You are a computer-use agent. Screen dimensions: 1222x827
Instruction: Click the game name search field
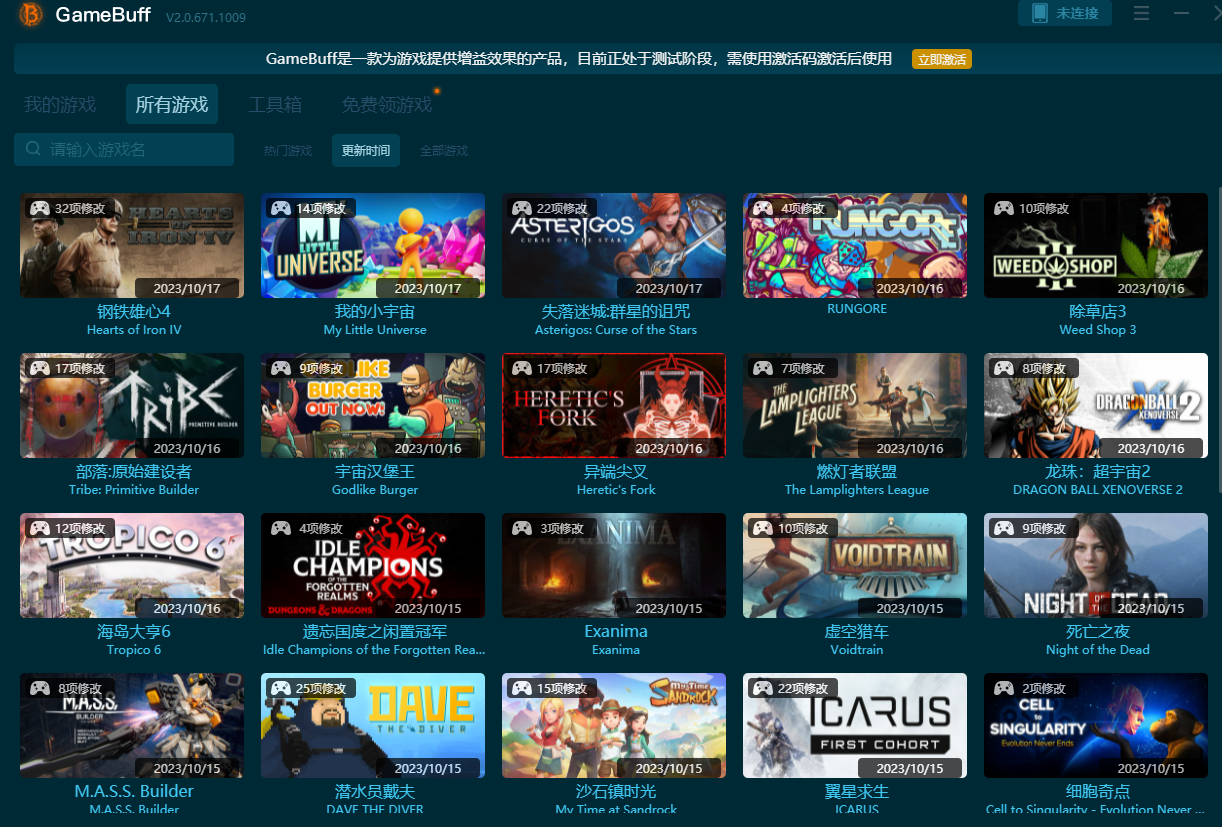(124, 149)
